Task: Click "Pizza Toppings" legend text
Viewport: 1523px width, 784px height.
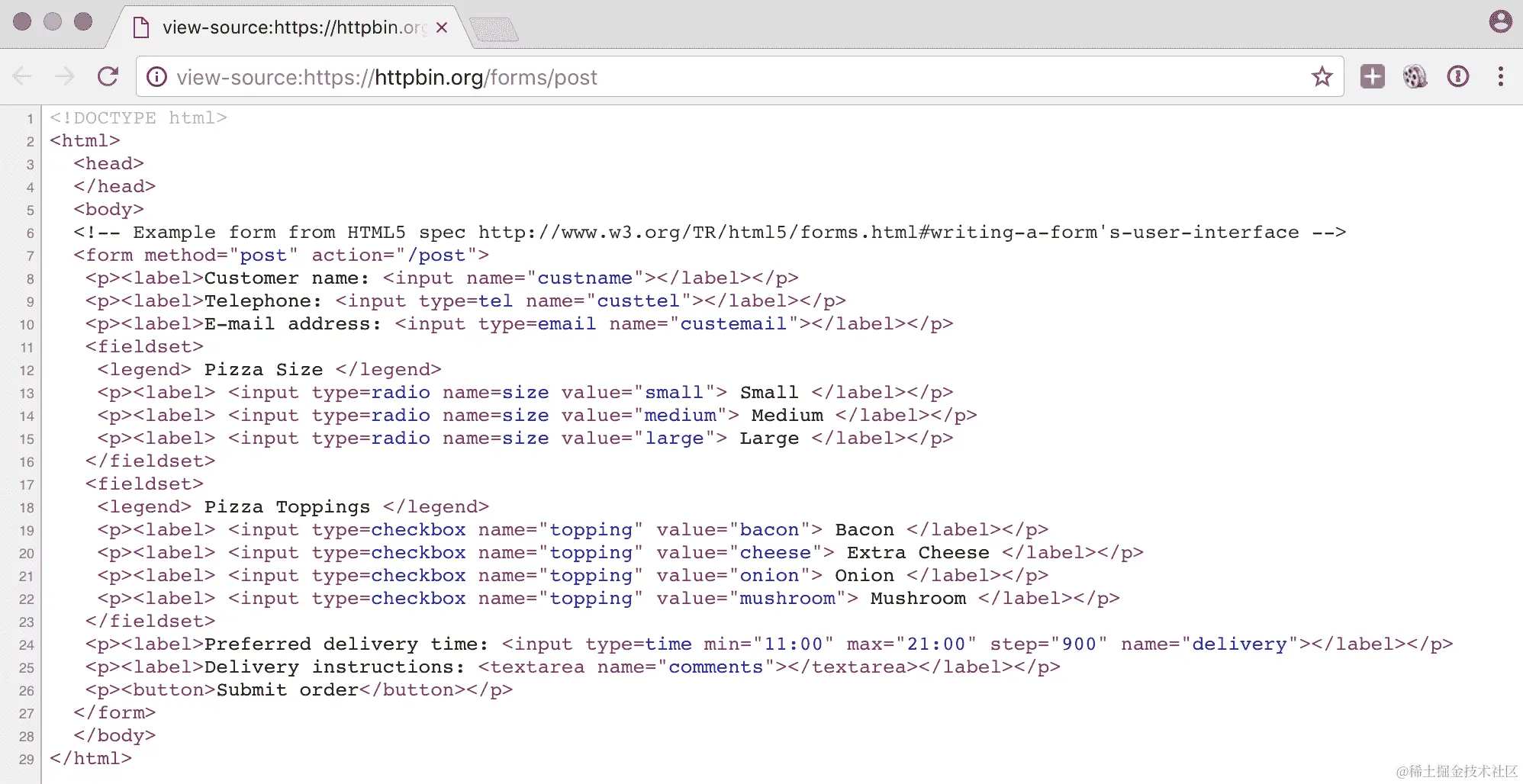Action: [287, 507]
